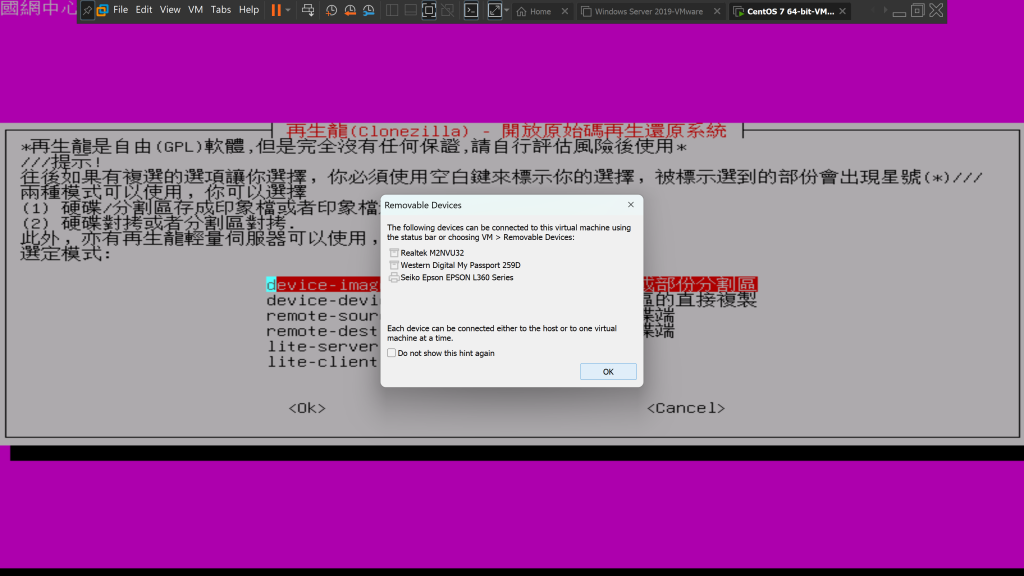Switch to the Home tab
The width and height of the screenshot is (1024, 576).
[540, 12]
